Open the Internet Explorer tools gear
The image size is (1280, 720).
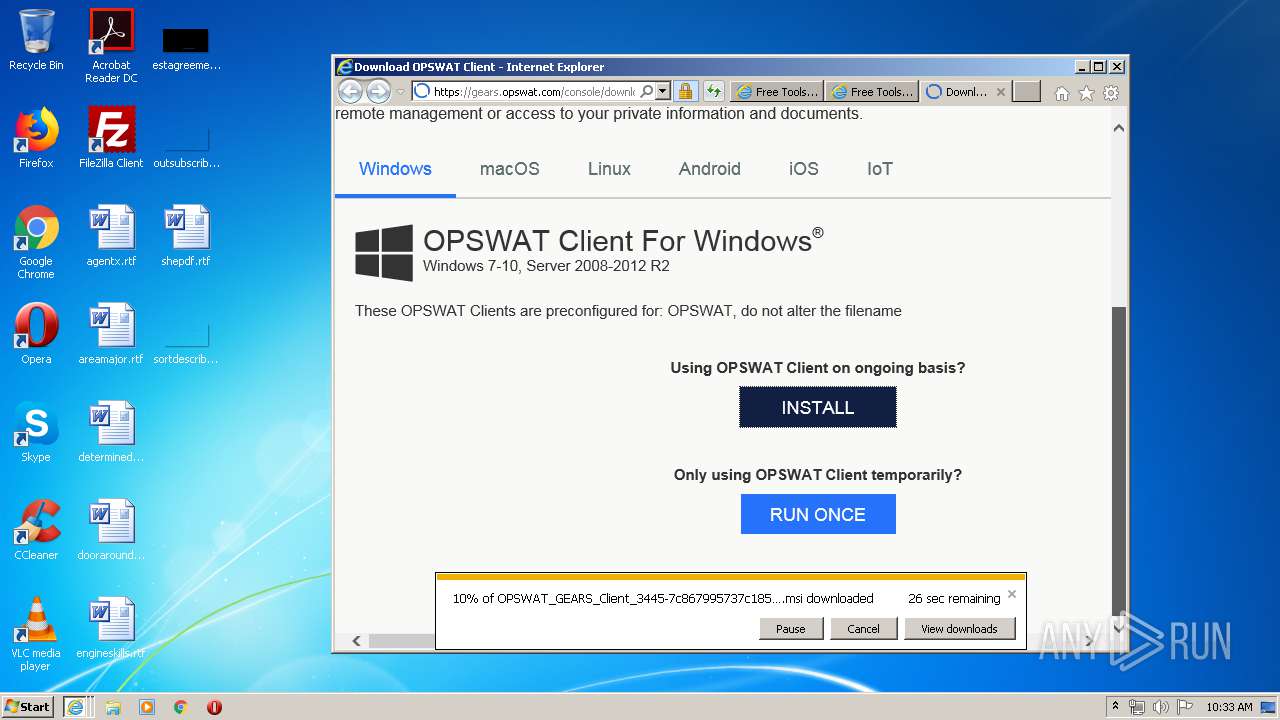(1110, 93)
